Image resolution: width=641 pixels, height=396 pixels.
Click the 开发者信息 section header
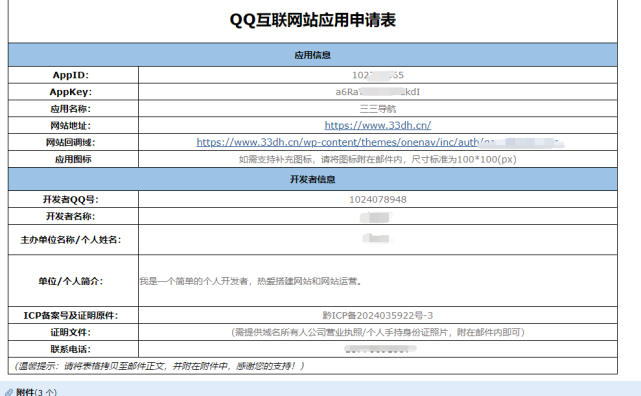(313, 179)
